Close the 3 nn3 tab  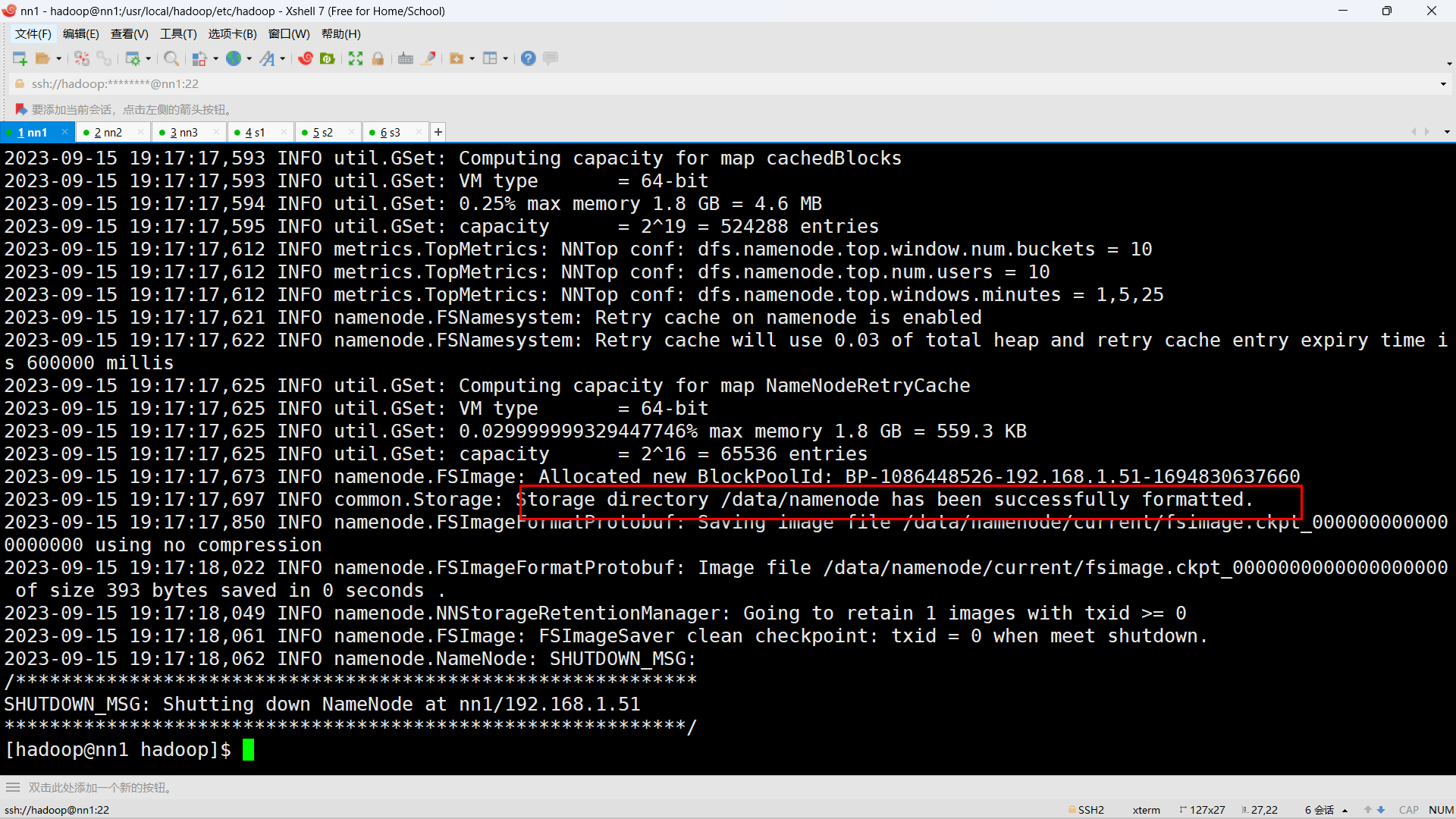click(217, 132)
